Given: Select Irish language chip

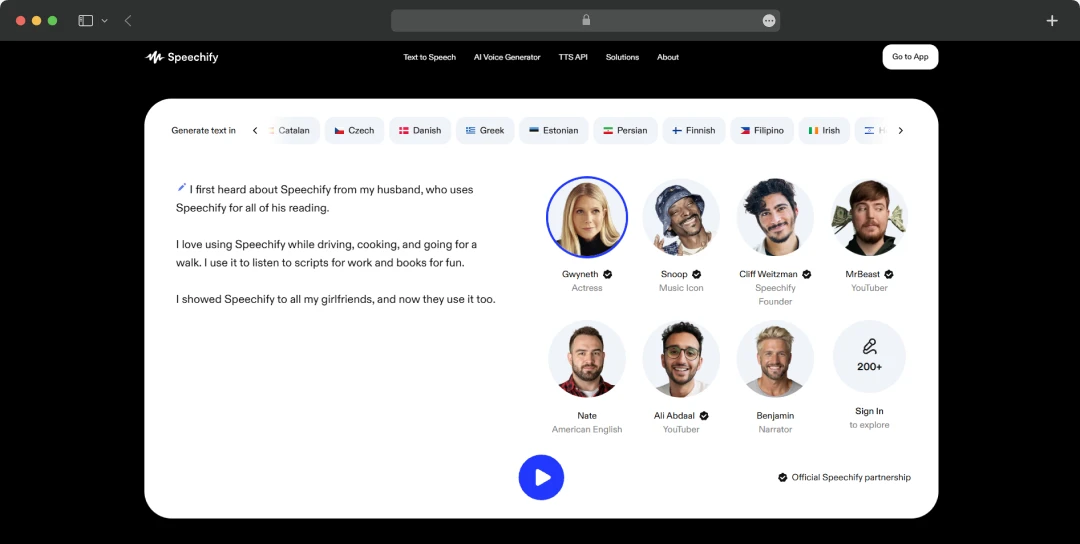Looking at the screenshot, I should pyautogui.click(x=824, y=131).
